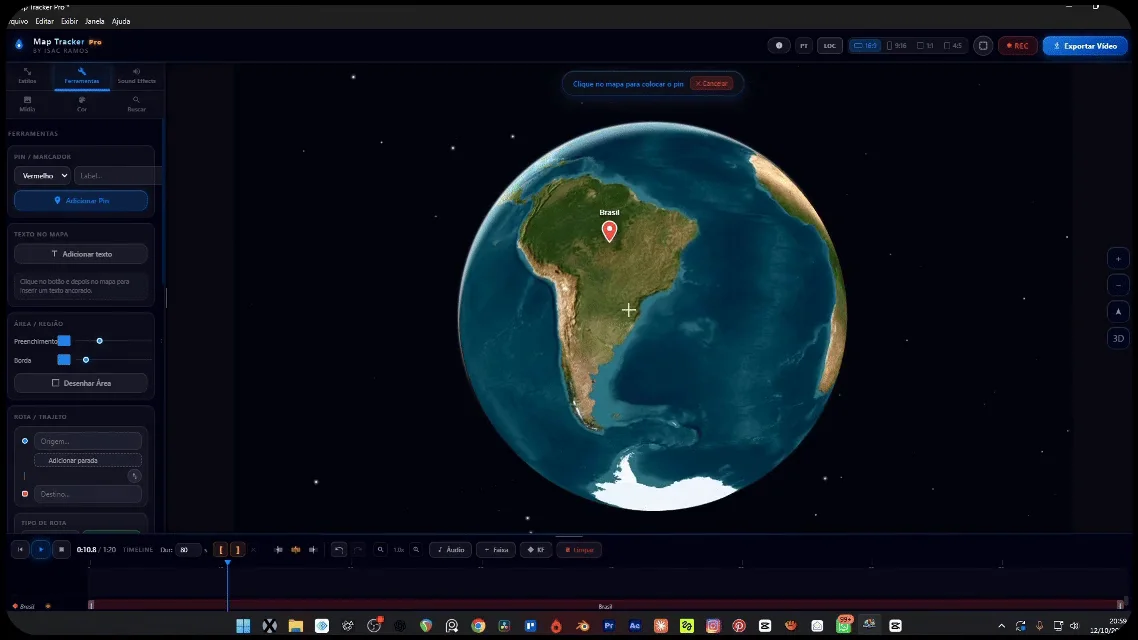The width and height of the screenshot is (1138, 640).
Task: Click the duration field showing 80
Action: [x=188, y=549]
